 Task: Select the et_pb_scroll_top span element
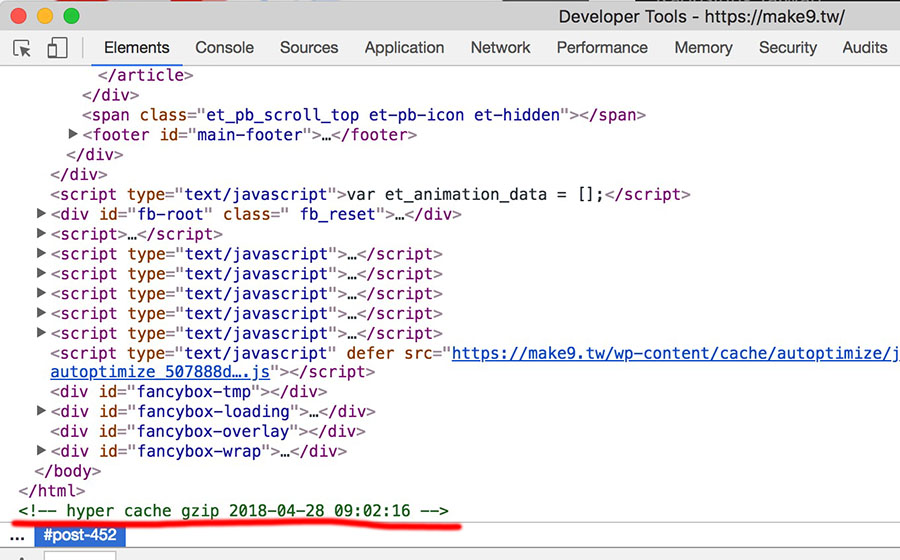coord(364,115)
